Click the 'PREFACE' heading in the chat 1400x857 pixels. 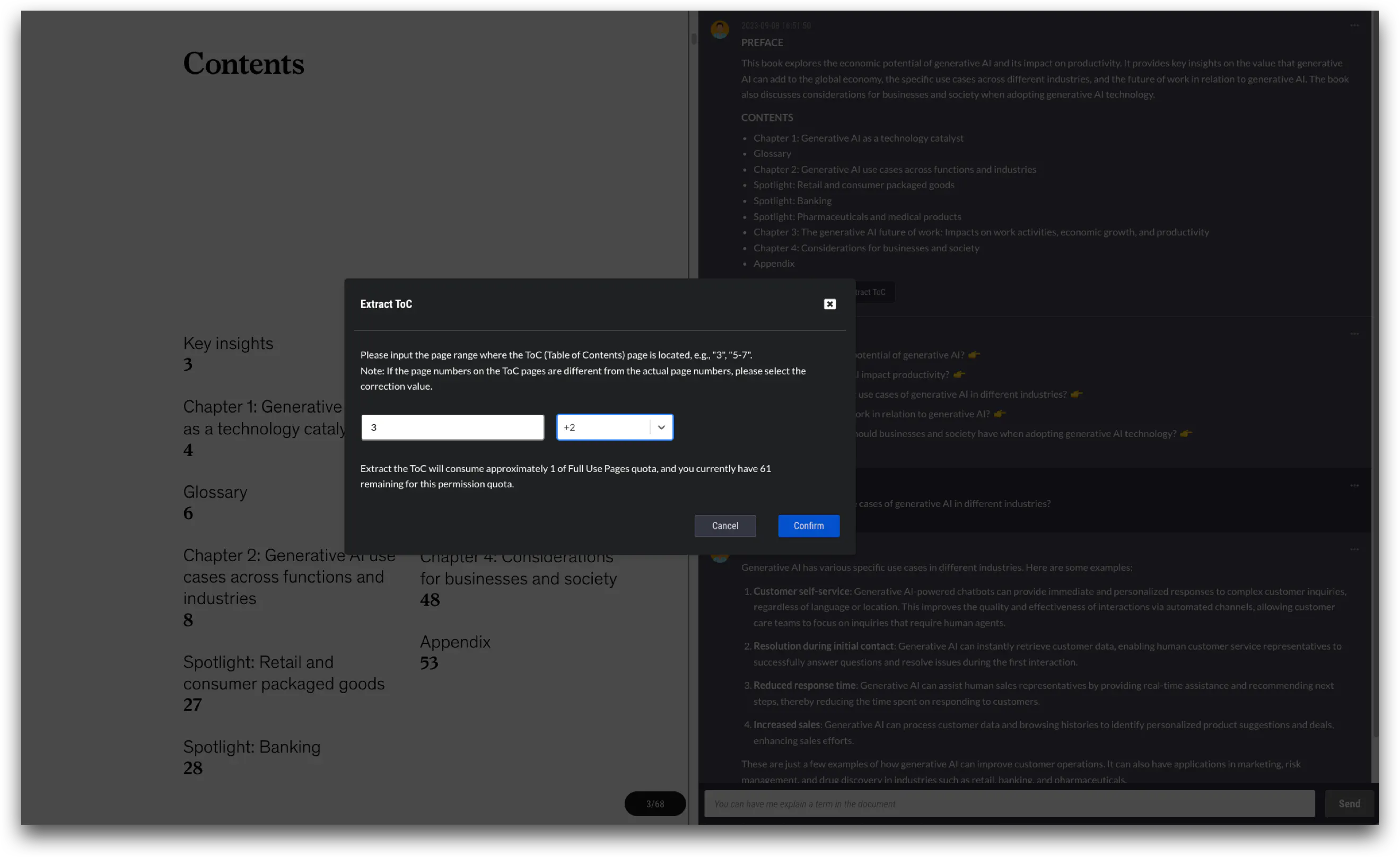[762, 42]
